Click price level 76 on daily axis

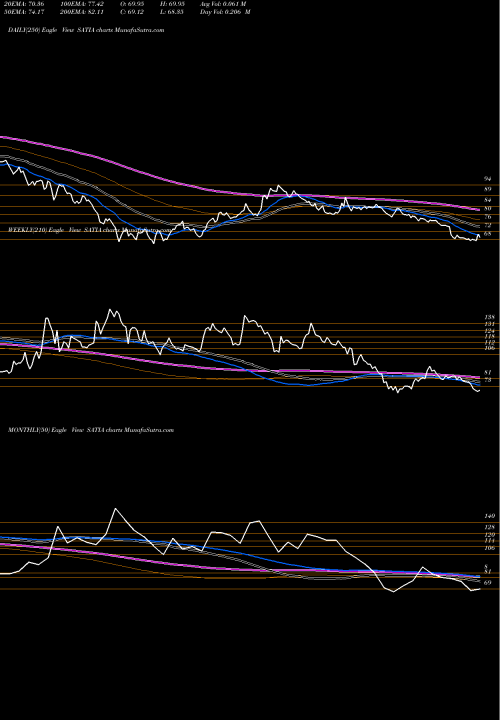pos(488,217)
